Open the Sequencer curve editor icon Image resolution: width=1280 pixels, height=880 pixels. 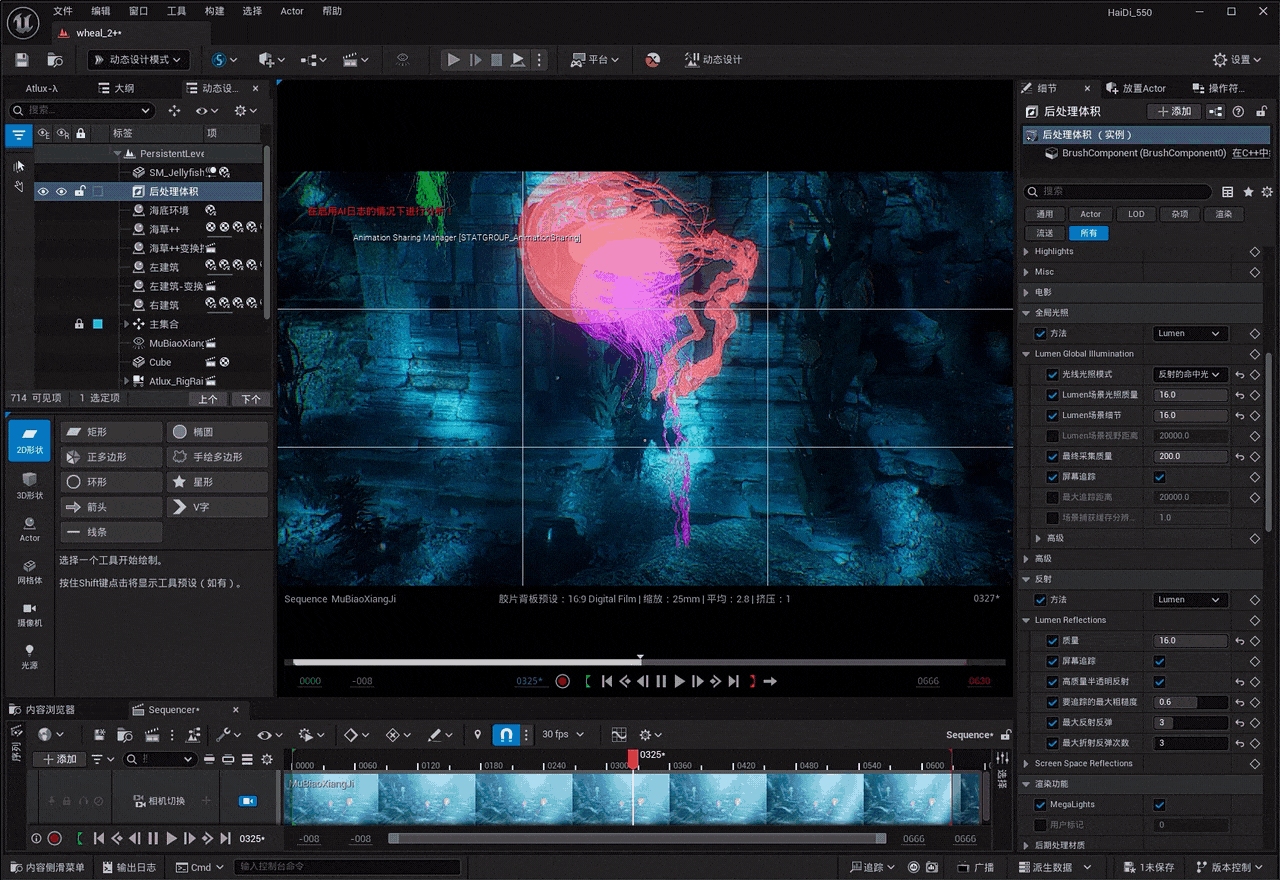coord(619,735)
